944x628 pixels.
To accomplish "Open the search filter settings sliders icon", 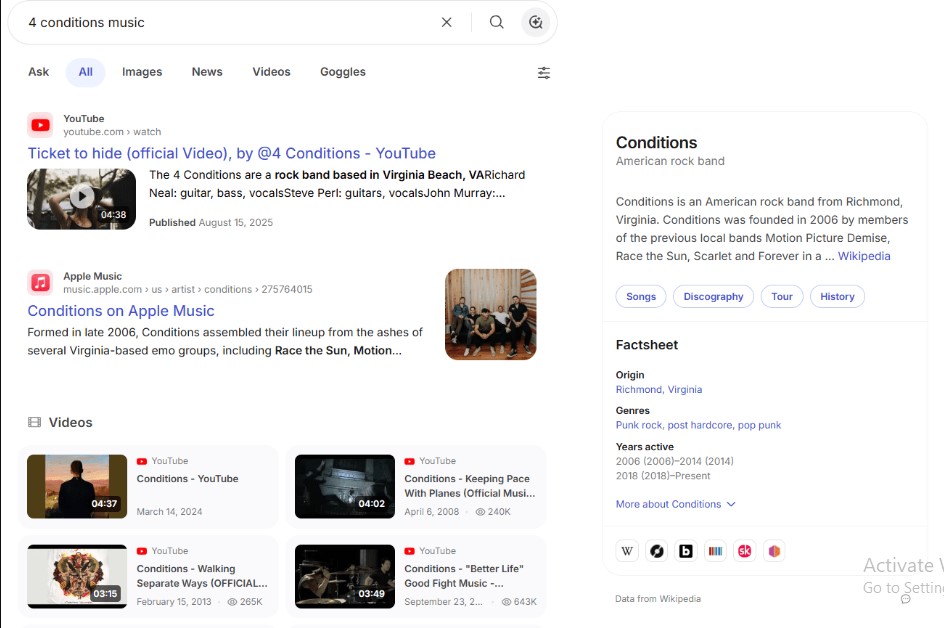I will pos(544,73).
